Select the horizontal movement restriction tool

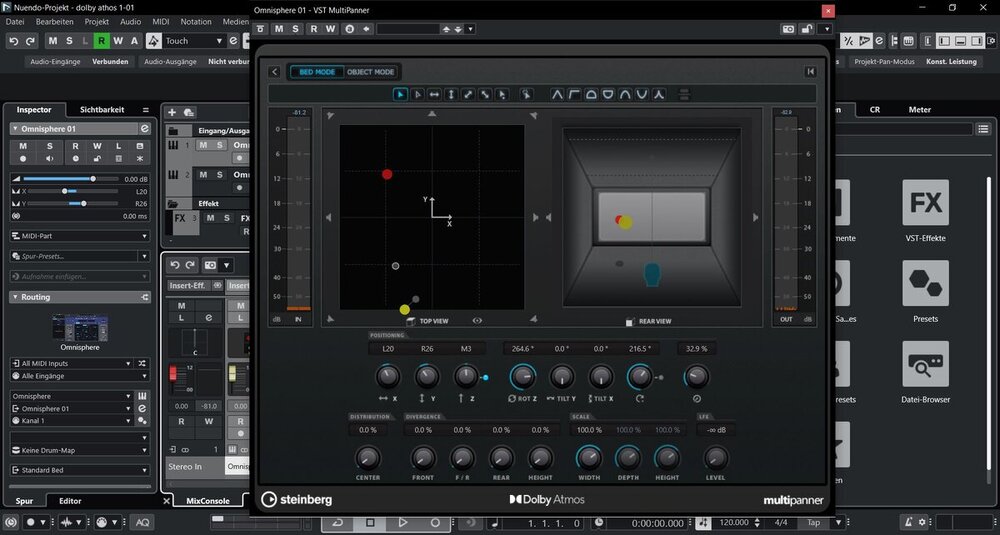[x=434, y=94]
